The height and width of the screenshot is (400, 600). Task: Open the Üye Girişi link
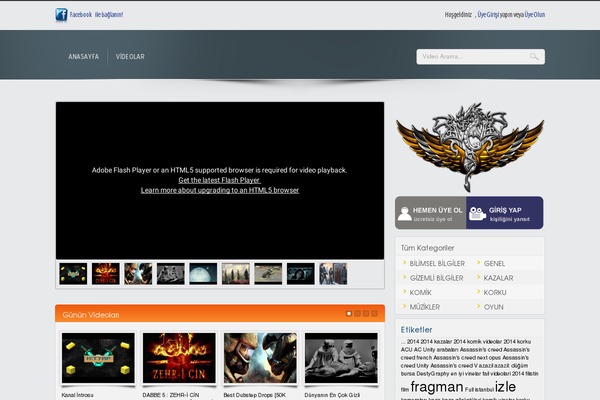pos(488,15)
